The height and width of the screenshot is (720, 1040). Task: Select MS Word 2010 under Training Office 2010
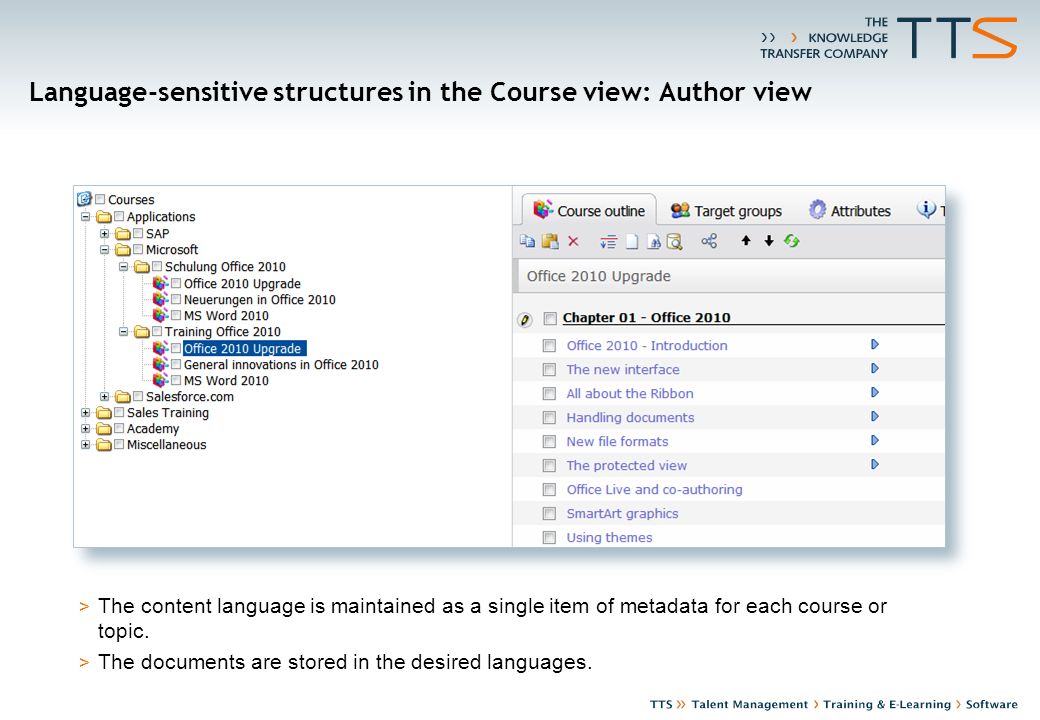click(x=226, y=381)
